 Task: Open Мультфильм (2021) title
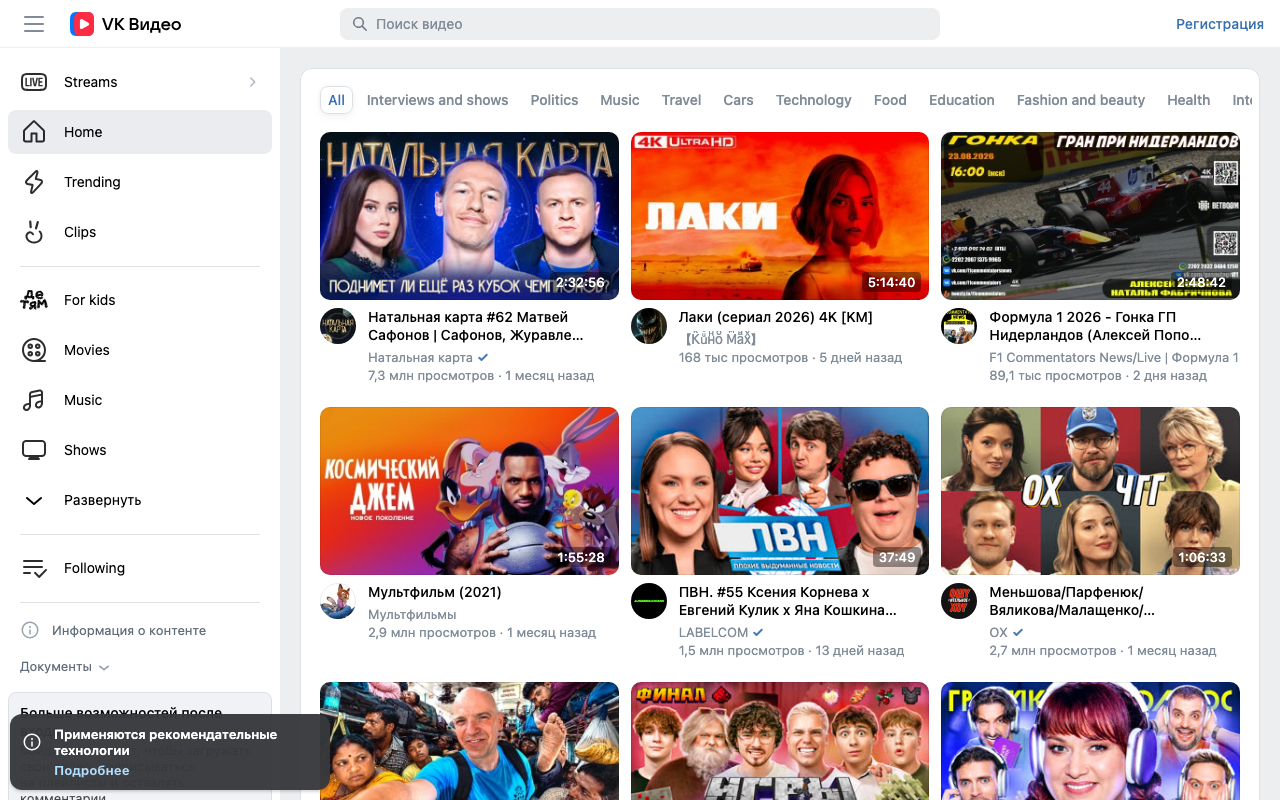(x=435, y=592)
